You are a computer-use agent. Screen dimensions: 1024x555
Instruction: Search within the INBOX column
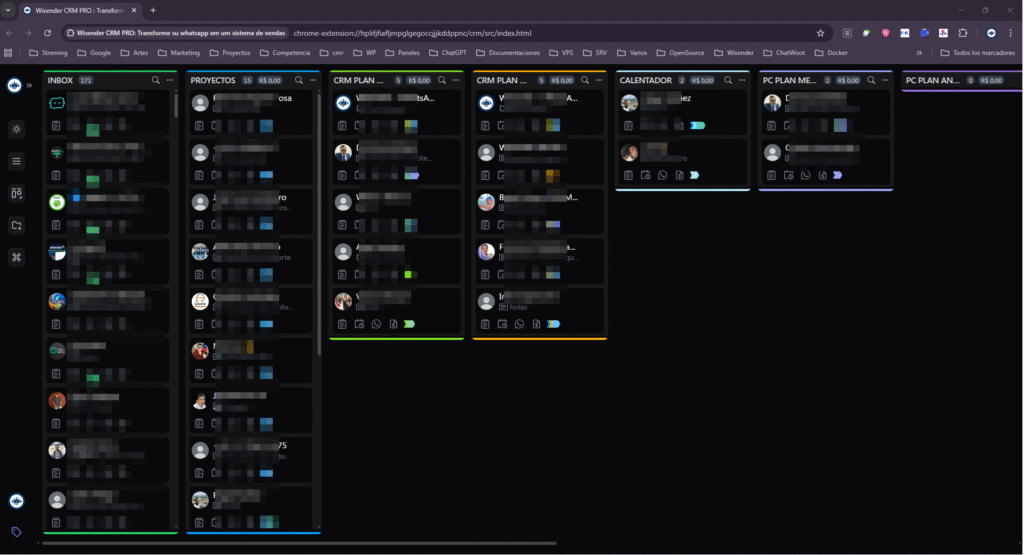point(156,80)
